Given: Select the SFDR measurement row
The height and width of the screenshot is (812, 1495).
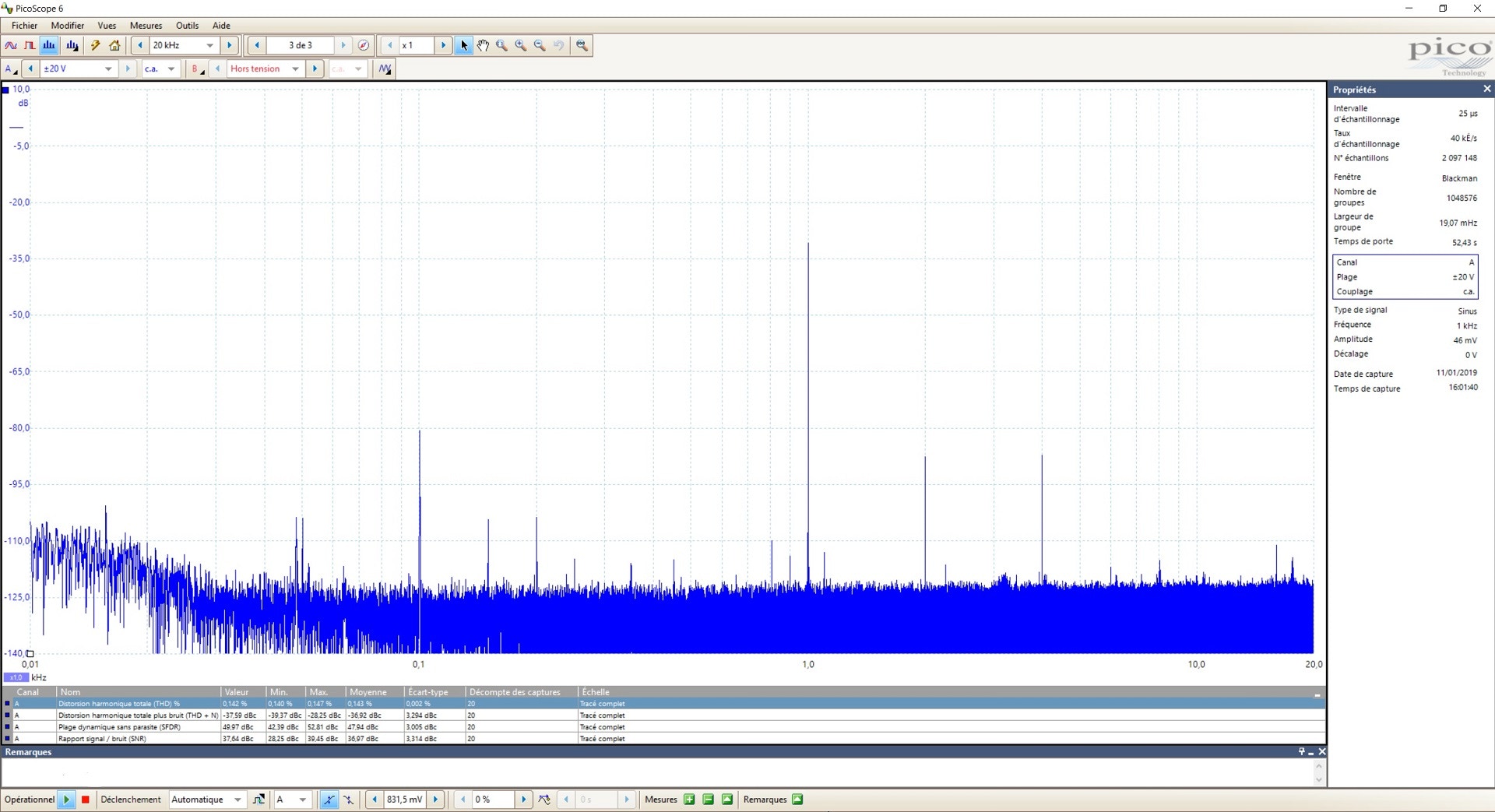Looking at the screenshot, I should coord(663,727).
